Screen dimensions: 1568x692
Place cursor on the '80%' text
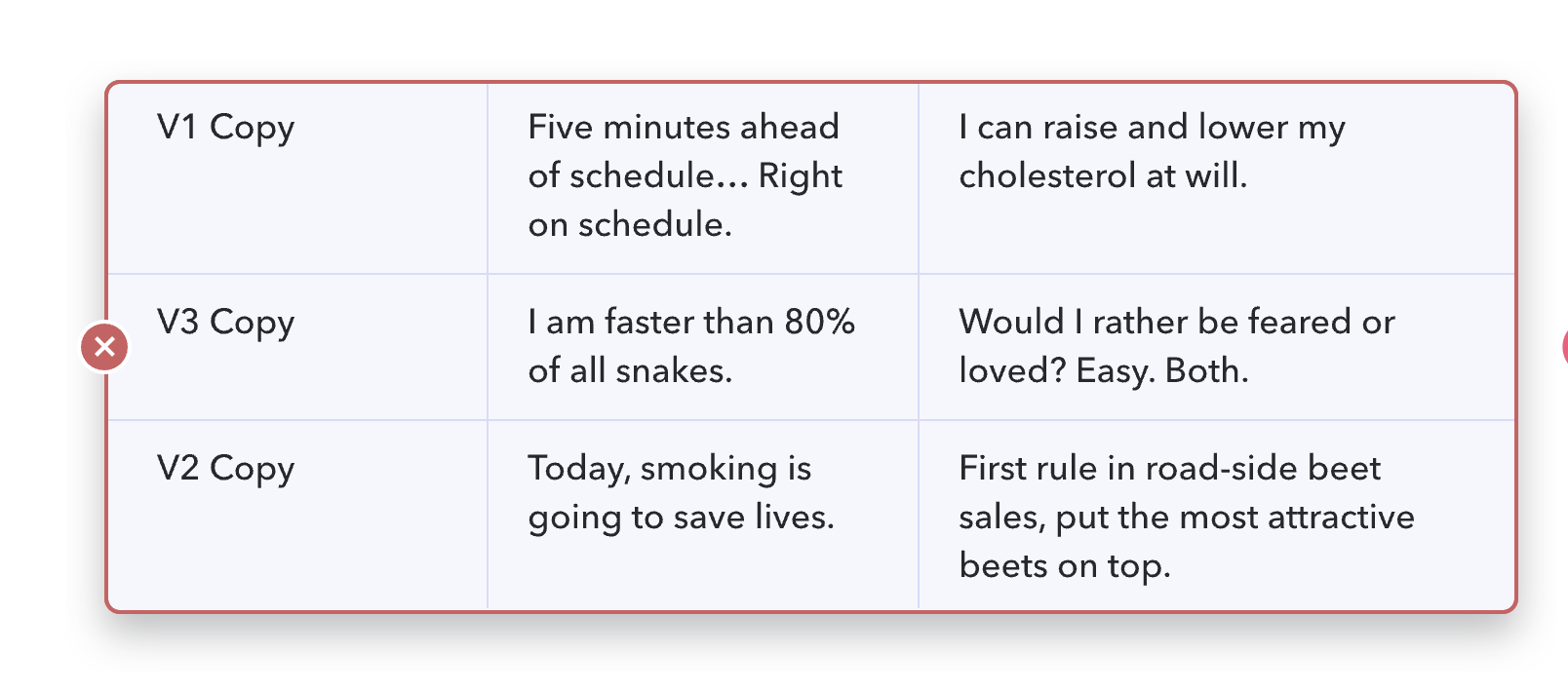tap(819, 322)
